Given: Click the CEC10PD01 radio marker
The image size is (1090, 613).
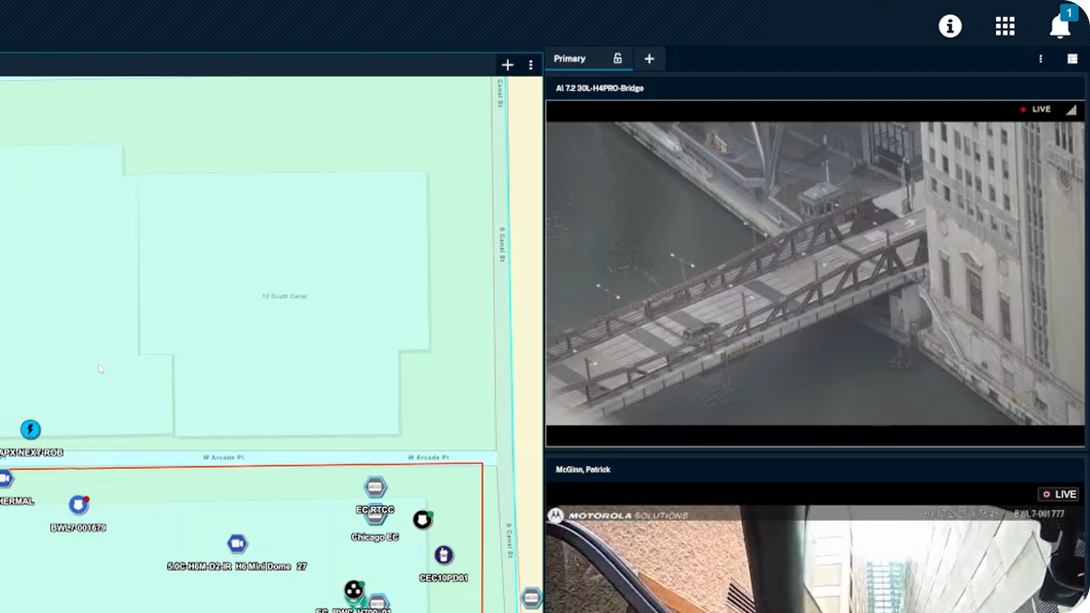Looking at the screenshot, I should (443, 555).
